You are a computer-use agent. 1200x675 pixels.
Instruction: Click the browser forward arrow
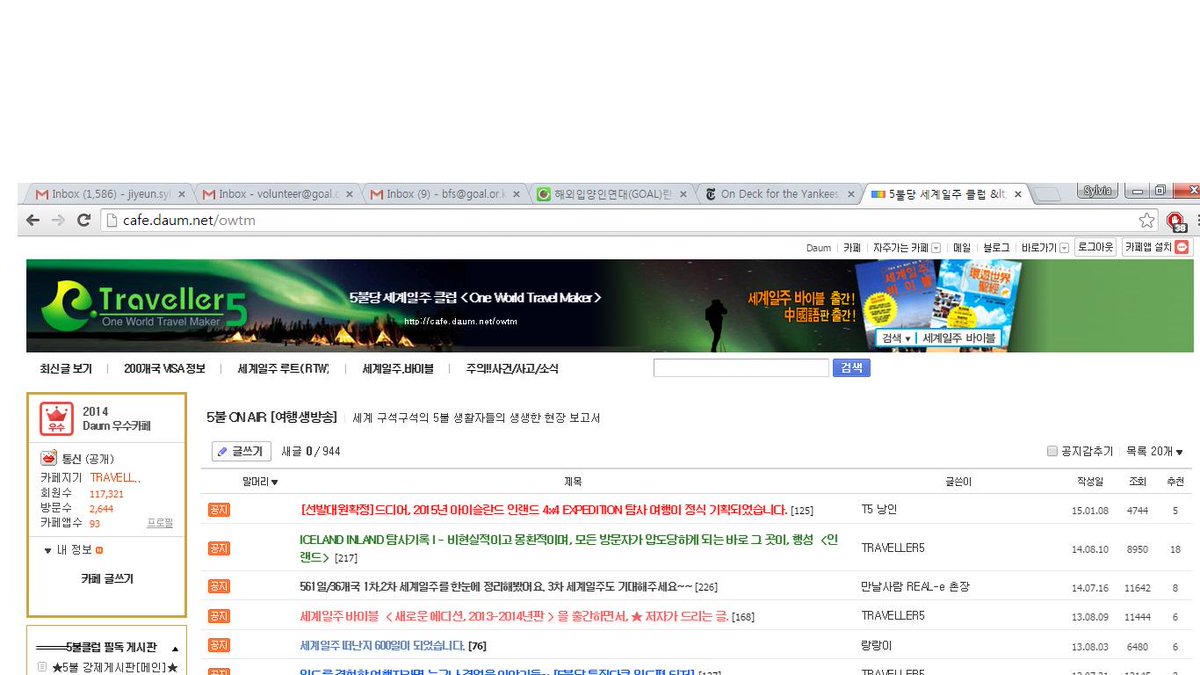click(x=59, y=220)
